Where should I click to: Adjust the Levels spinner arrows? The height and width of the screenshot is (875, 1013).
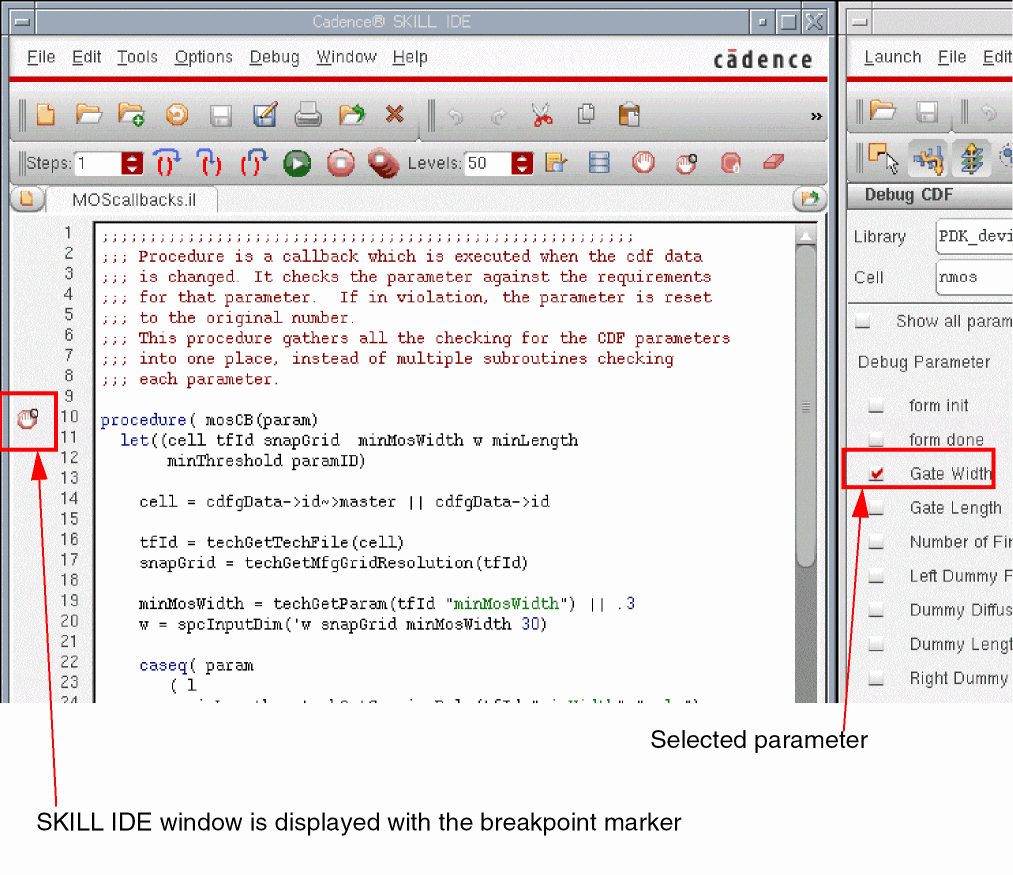[522, 163]
